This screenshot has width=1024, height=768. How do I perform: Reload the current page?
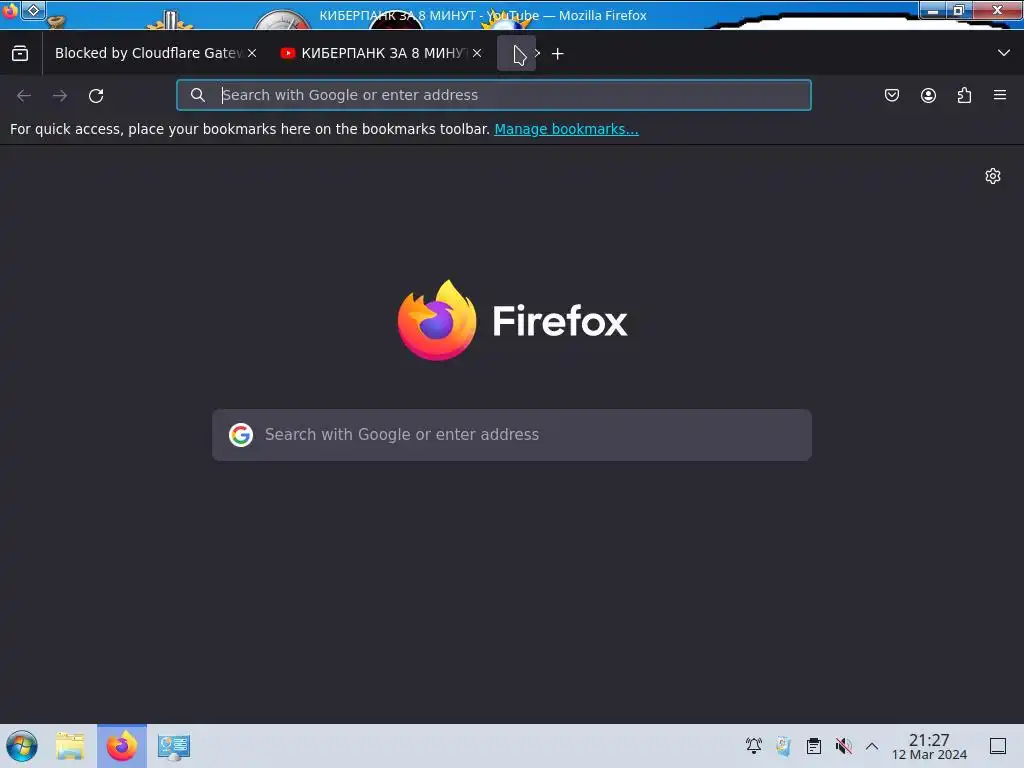pyautogui.click(x=96, y=96)
